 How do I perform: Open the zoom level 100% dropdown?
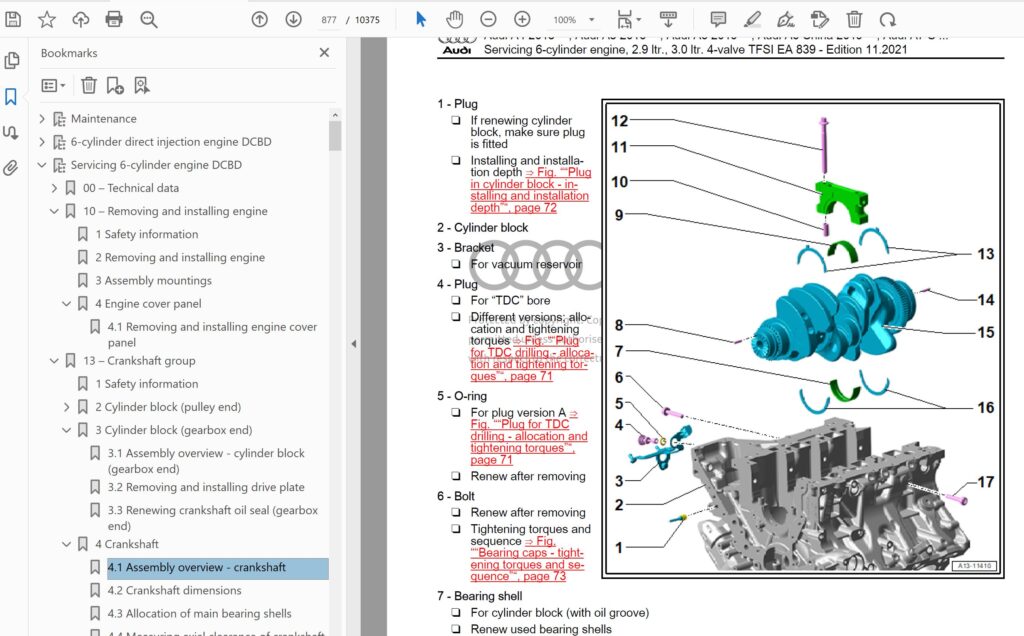[x=573, y=20]
